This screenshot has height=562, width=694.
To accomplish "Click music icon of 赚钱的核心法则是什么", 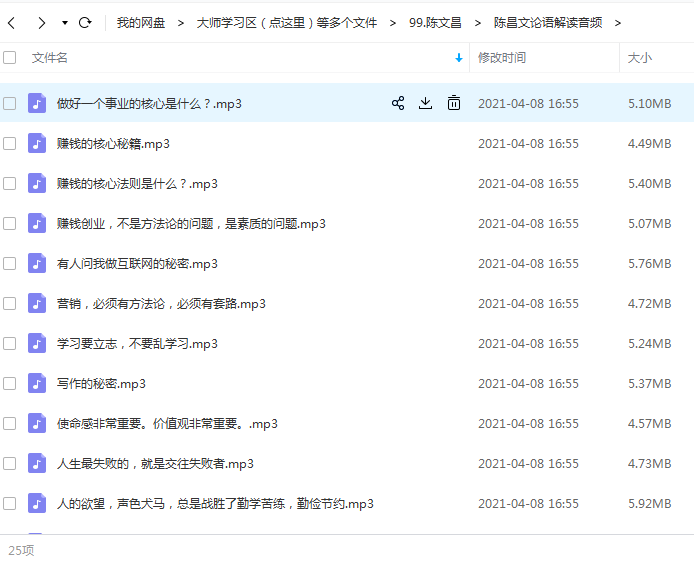I will 37,183.
